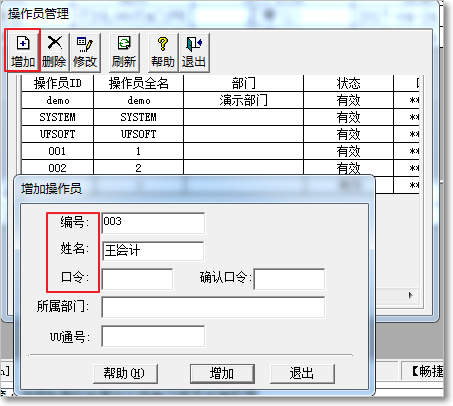The height and width of the screenshot is (406, 453).
Task: Confirm with the dialog's 增加 button
Action: tap(222, 373)
